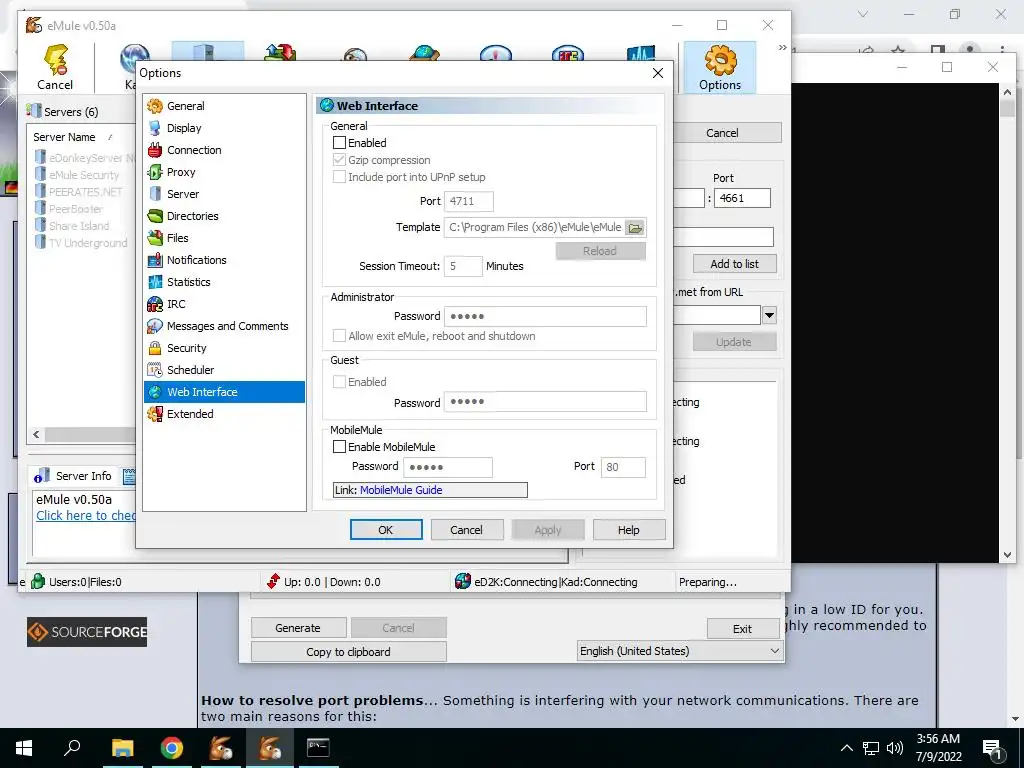The image size is (1024, 768).
Task: Toggle Include port into UPnP setup
Action: 339,177
